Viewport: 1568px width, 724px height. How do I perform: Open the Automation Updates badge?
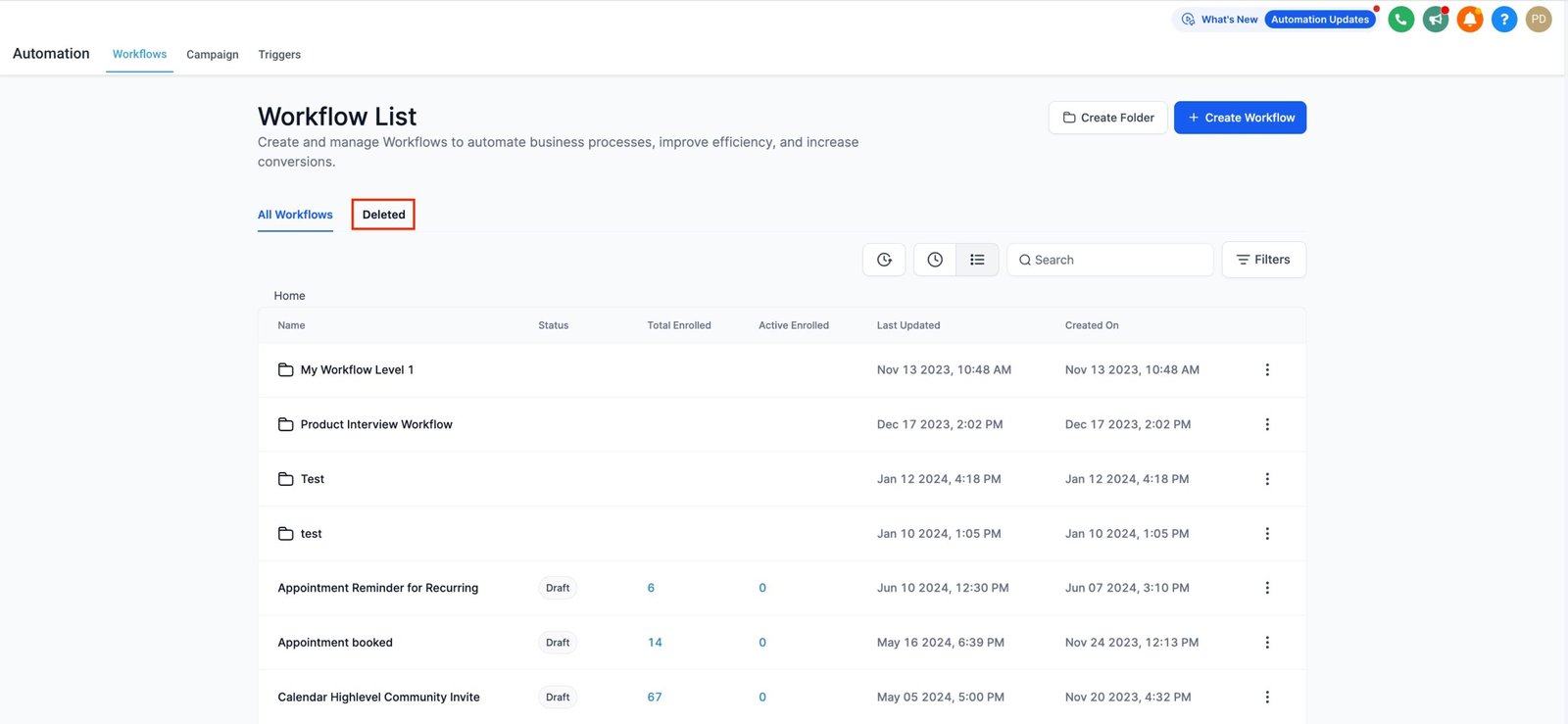[x=1319, y=20]
